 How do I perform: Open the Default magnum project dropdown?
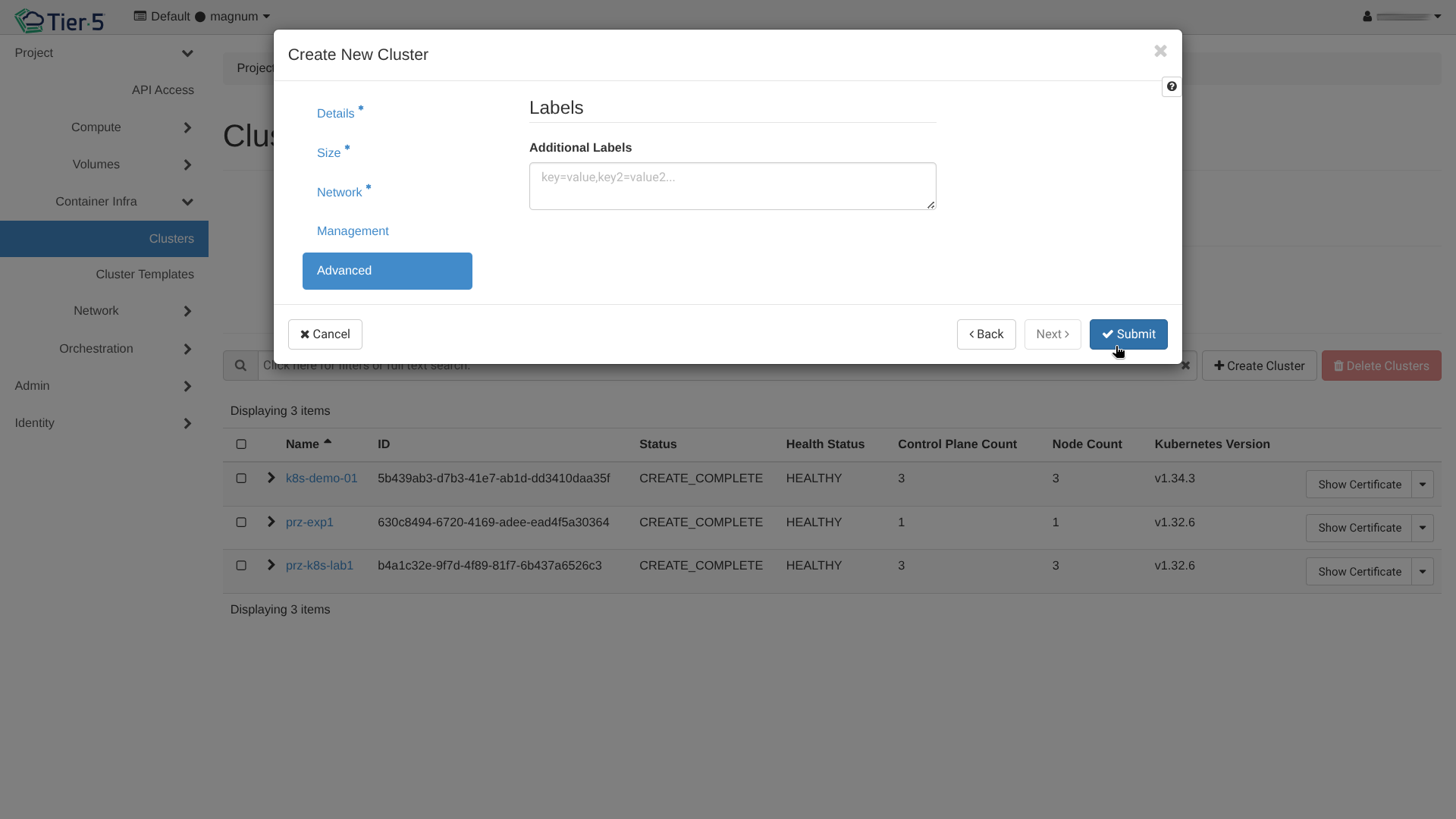pyautogui.click(x=202, y=17)
